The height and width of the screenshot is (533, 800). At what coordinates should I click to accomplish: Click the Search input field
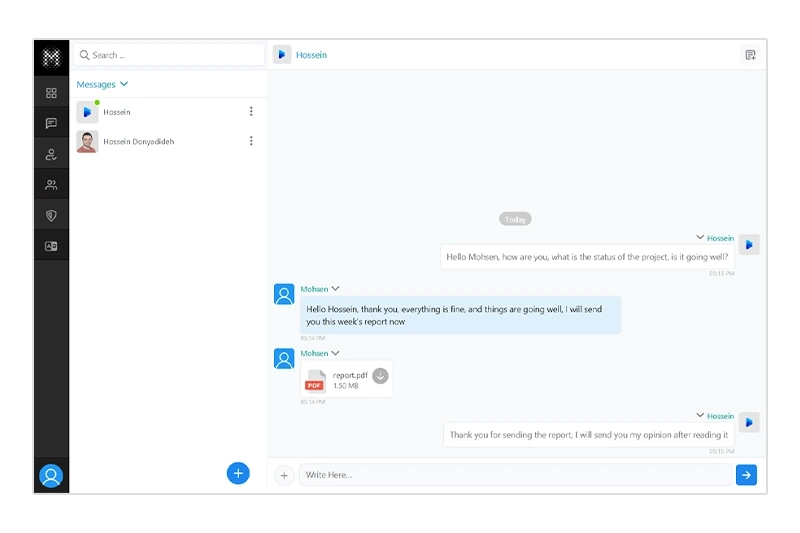170,55
